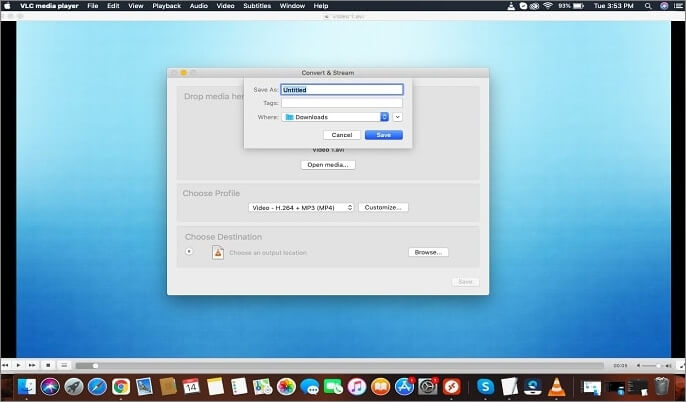Image resolution: width=686 pixels, height=402 pixels.
Task: Expand the save dialog with chevron button
Action: 398,117
